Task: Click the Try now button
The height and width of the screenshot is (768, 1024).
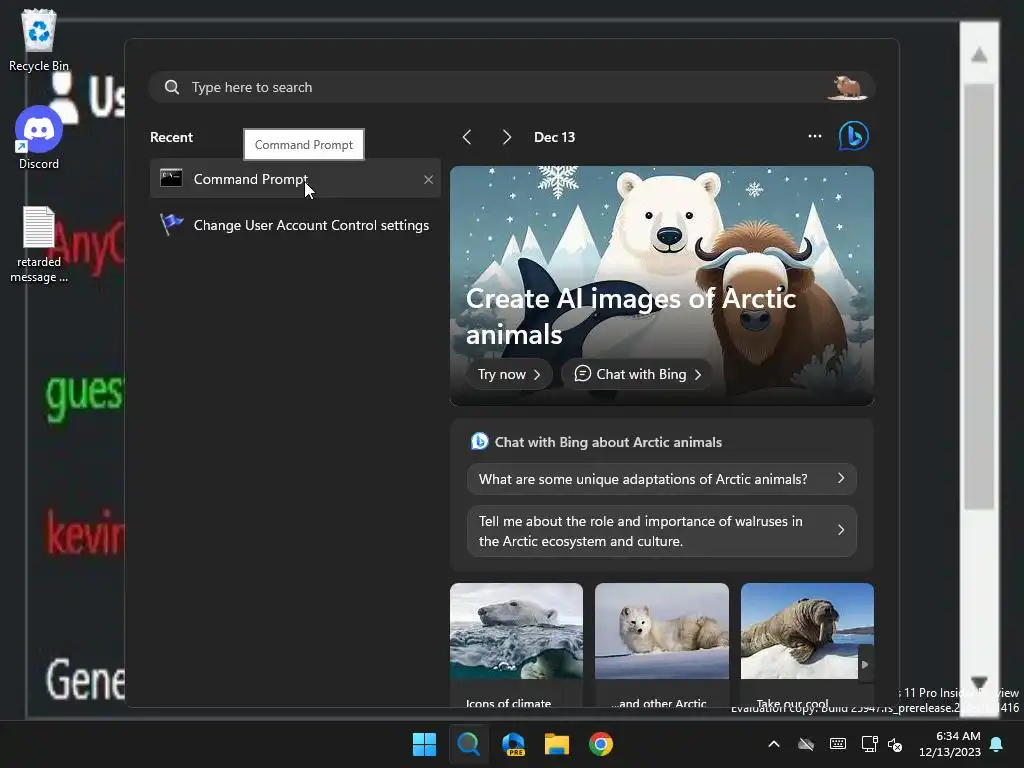Action: [x=509, y=374]
